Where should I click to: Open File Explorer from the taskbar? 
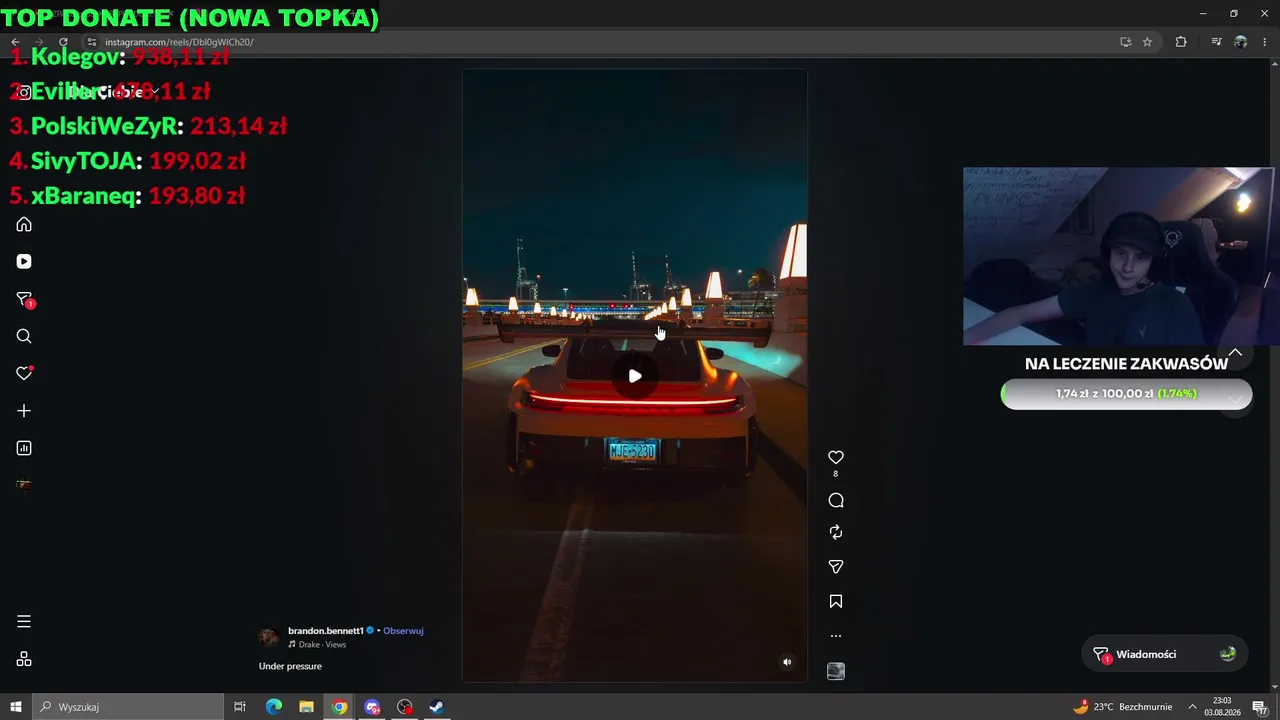pyautogui.click(x=307, y=707)
